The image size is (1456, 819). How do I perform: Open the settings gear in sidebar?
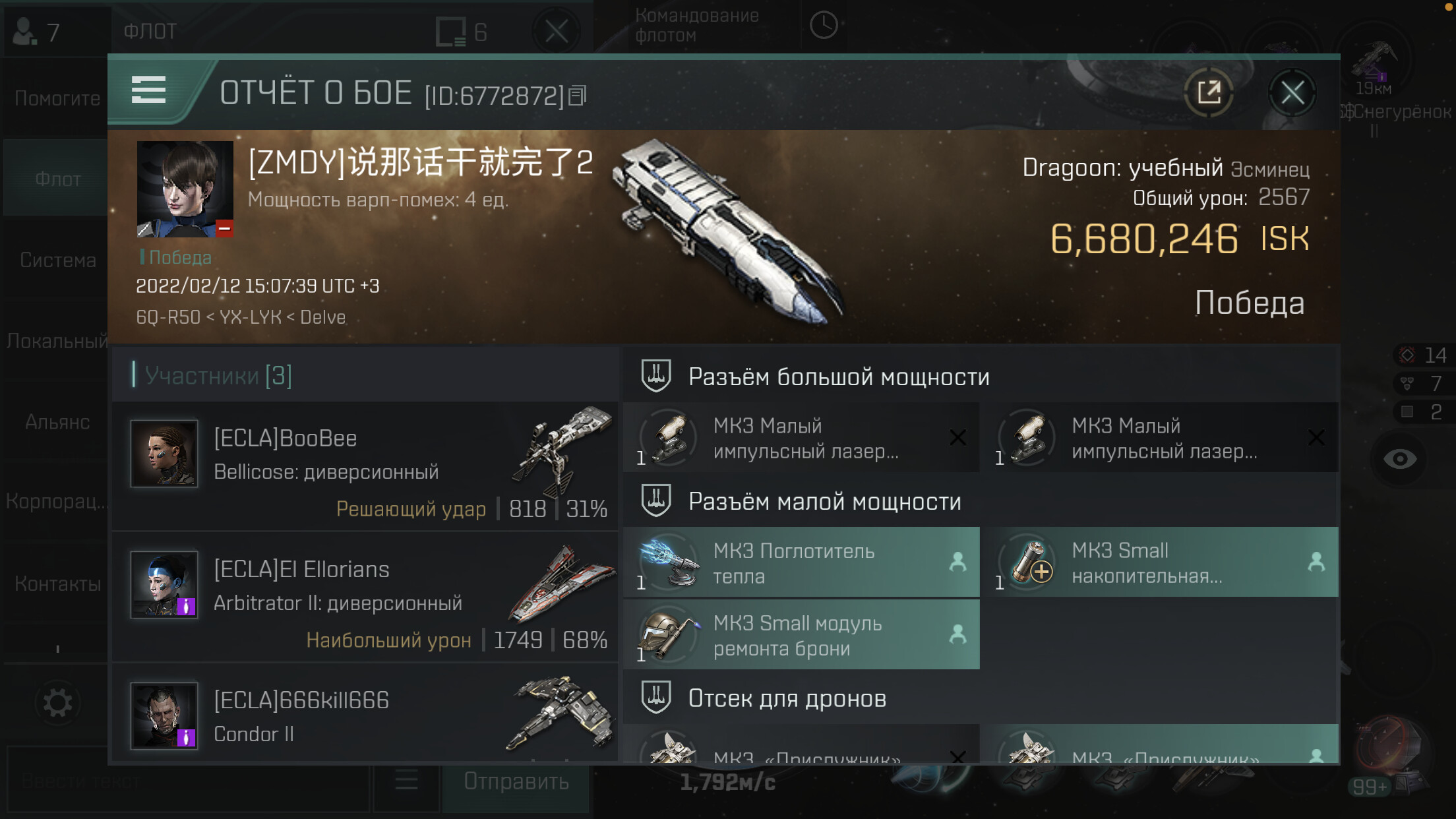click(x=57, y=703)
